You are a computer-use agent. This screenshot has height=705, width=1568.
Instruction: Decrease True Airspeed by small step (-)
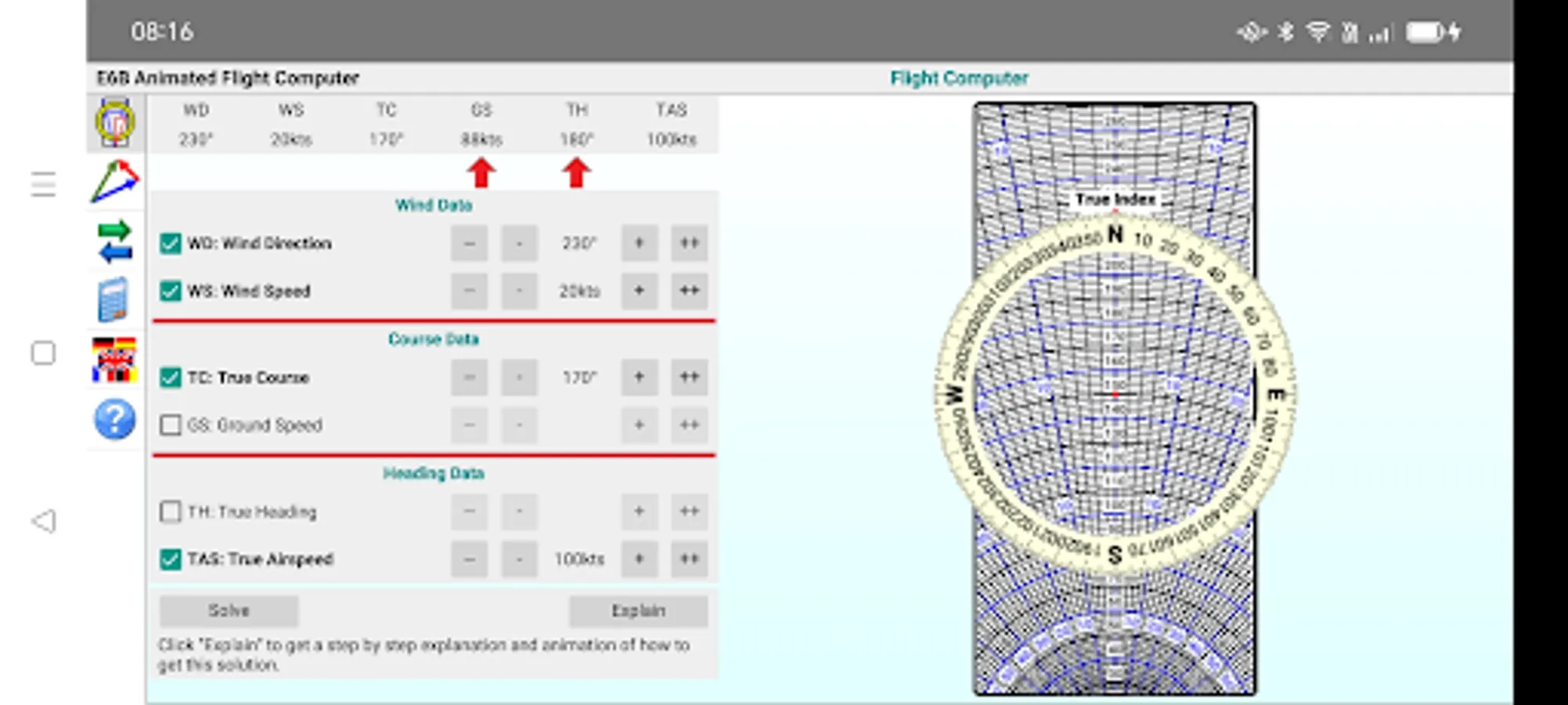point(519,559)
